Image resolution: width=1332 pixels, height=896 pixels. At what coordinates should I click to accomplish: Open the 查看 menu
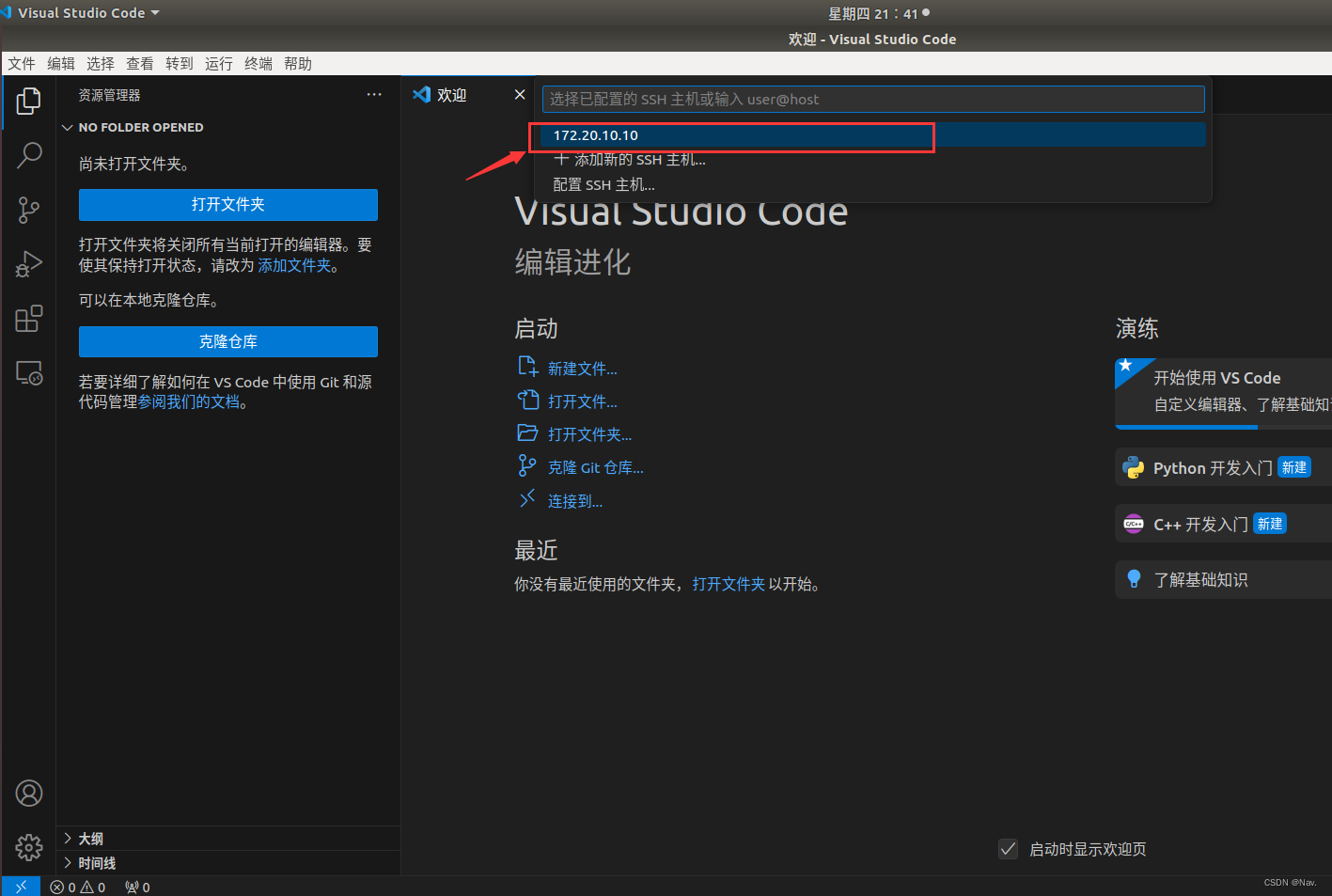pyautogui.click(x=140, y=64)
